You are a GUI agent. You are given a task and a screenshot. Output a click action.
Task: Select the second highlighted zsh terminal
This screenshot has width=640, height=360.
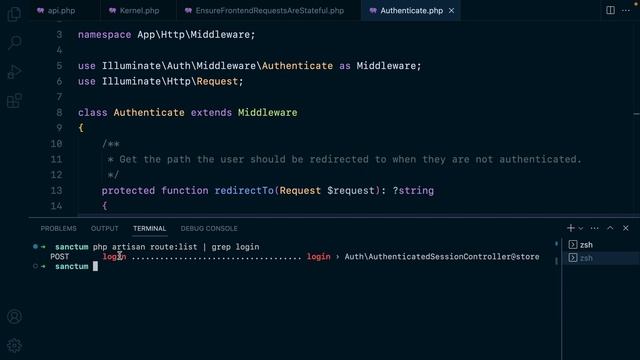[600, 258]
